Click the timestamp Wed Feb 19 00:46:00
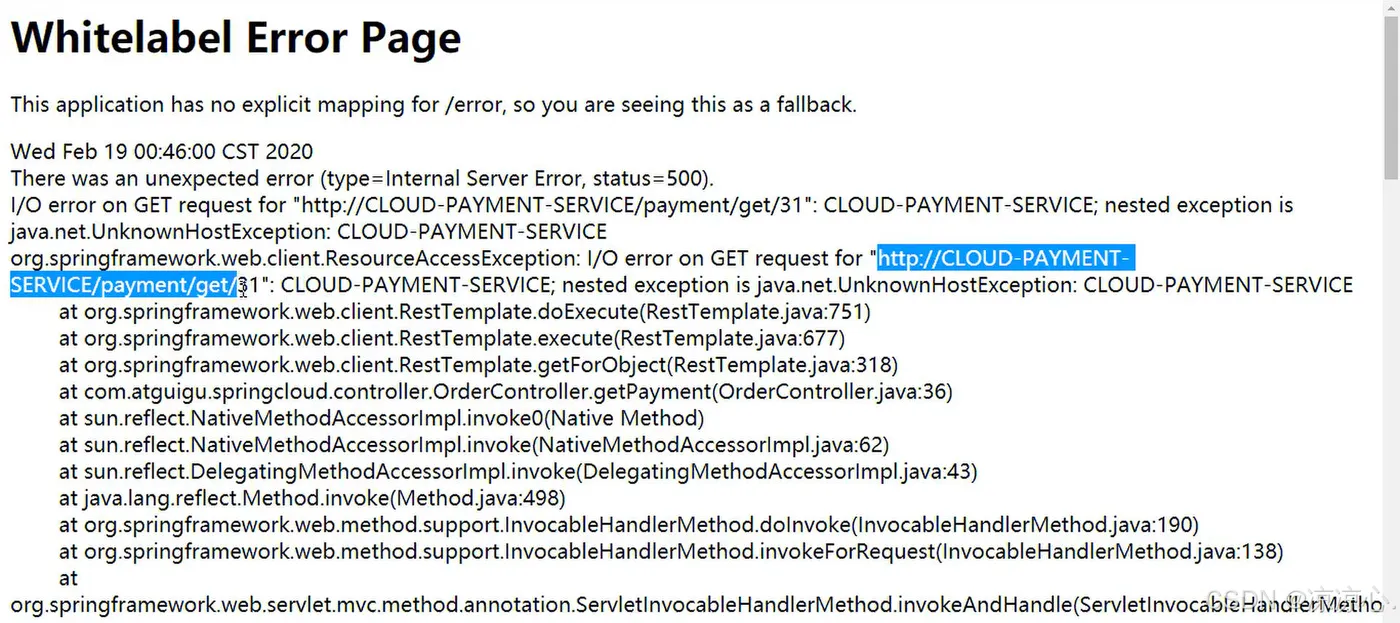This screenshot has width=1400, height=623. (x=161, y=152)
